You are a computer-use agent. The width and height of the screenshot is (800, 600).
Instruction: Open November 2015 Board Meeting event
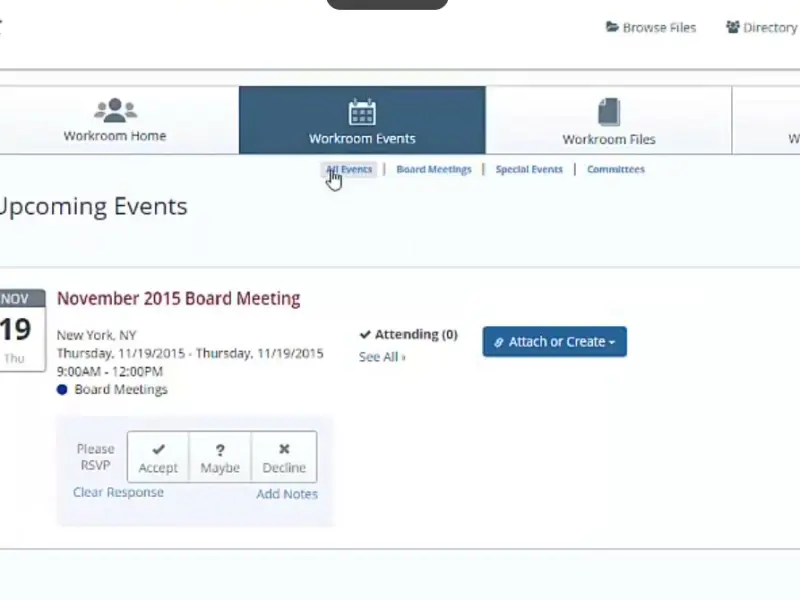click(178, 299)
